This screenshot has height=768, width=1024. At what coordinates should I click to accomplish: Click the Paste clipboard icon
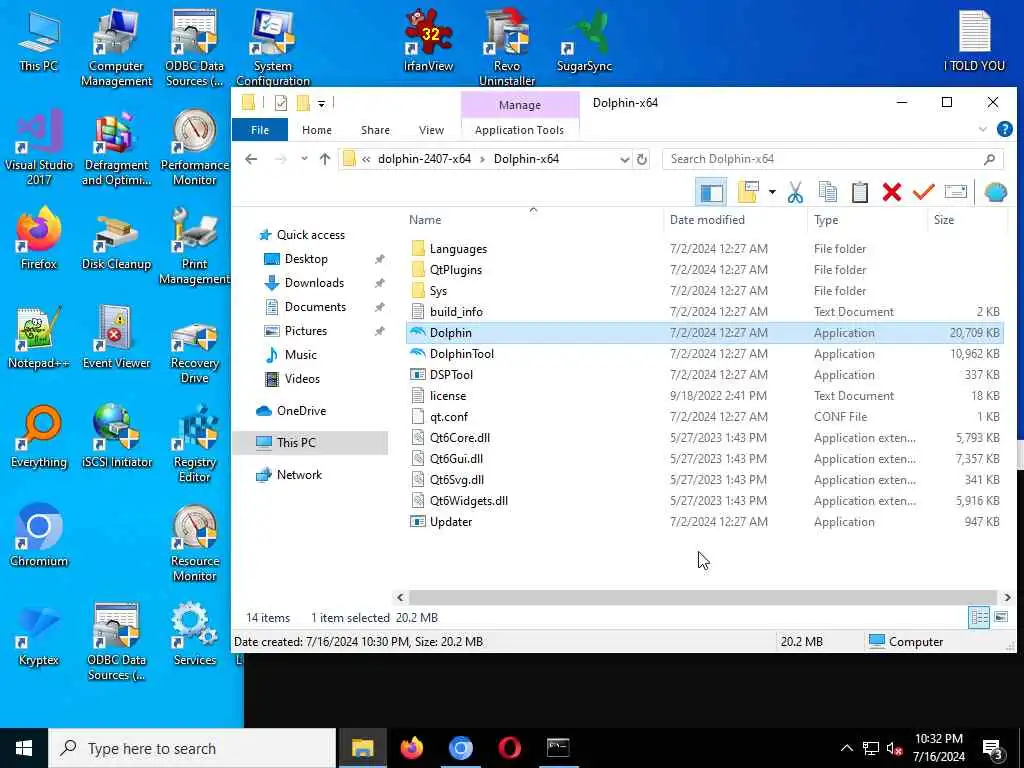click(x=859, y=192)
